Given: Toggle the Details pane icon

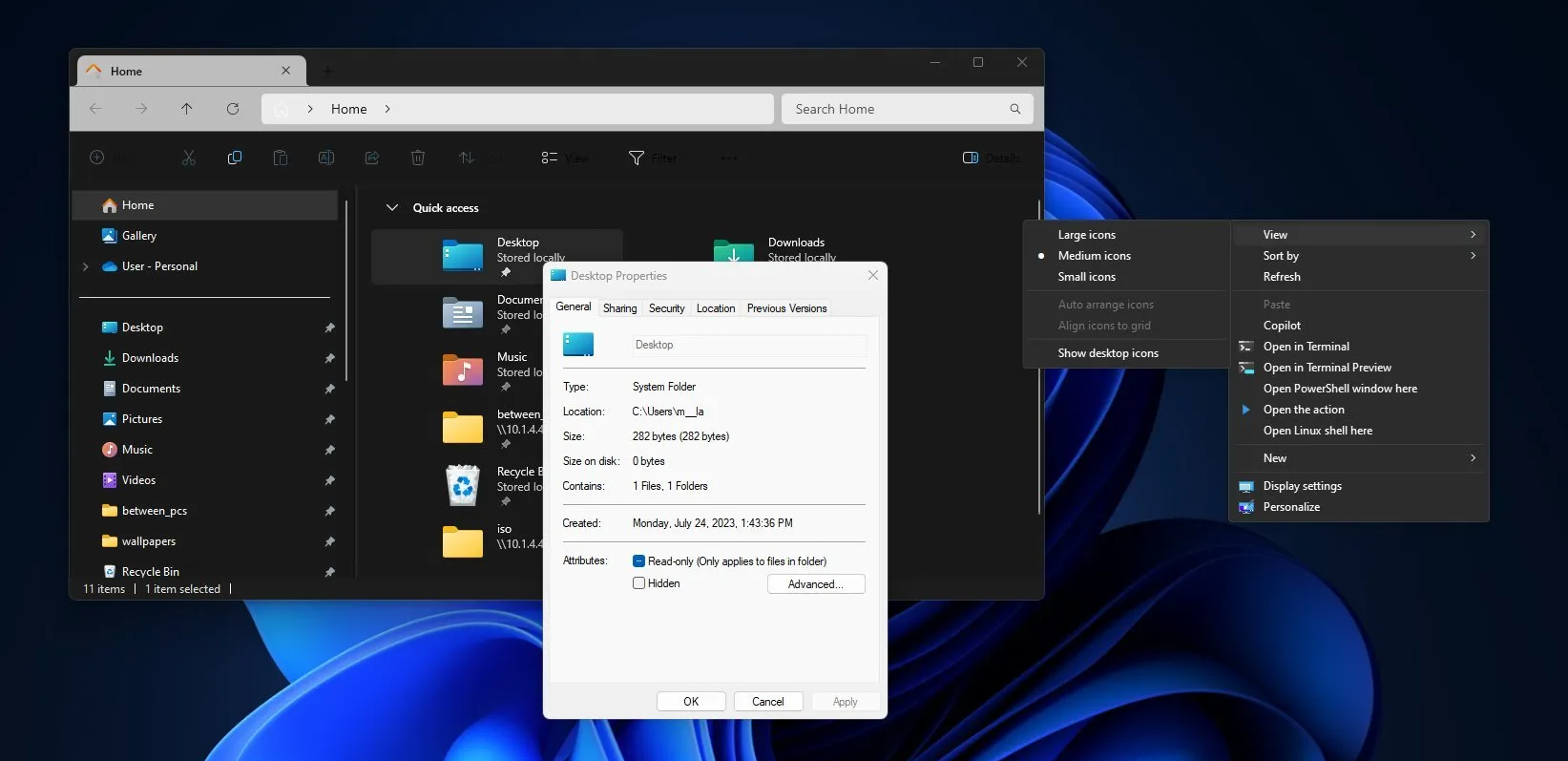Looking at the screenshot, I should (971, 158).
